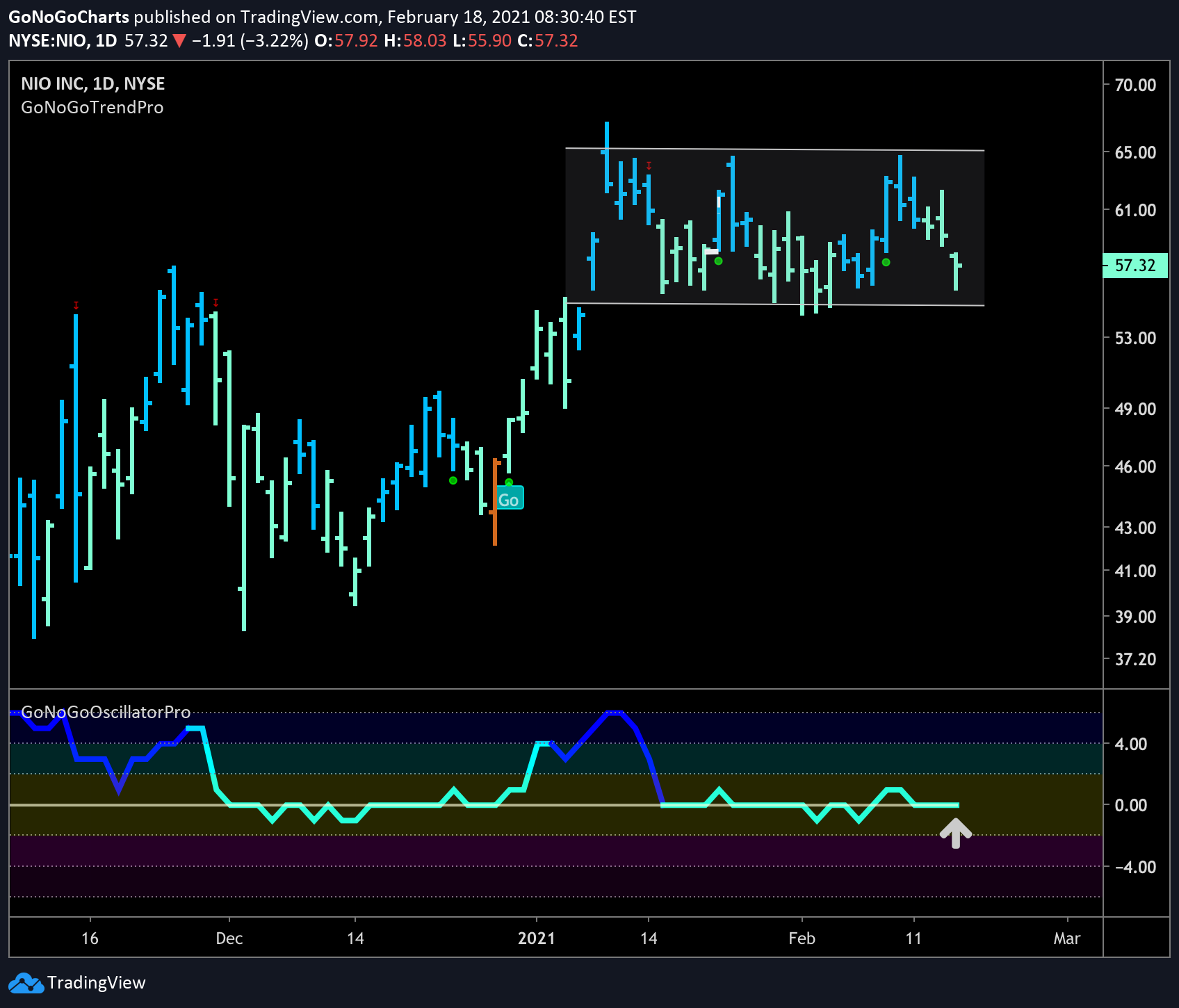
Task: Click the L:55.90 low value
Action: click(482, 41)
